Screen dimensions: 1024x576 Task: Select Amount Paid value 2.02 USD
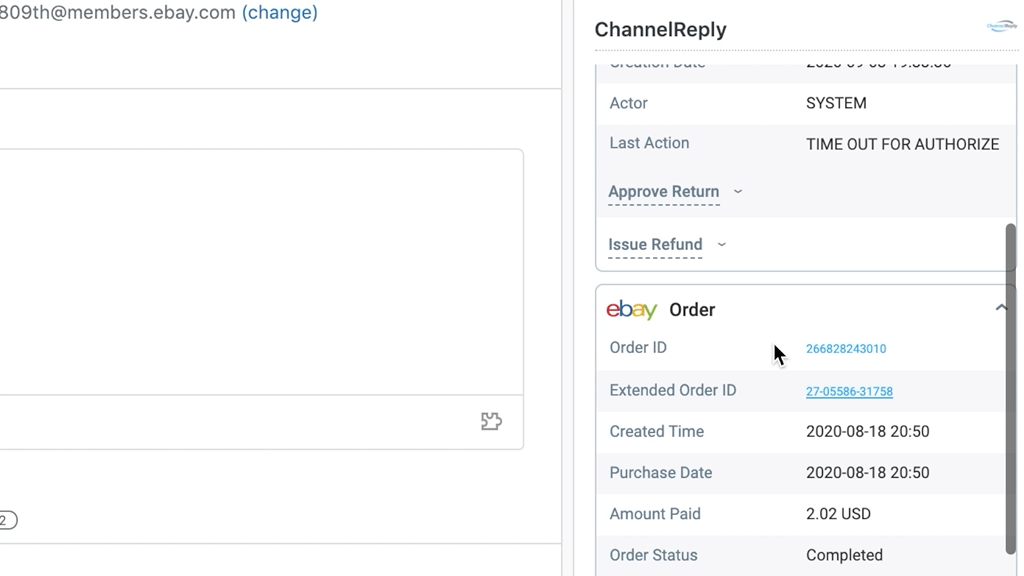[838, 514]
